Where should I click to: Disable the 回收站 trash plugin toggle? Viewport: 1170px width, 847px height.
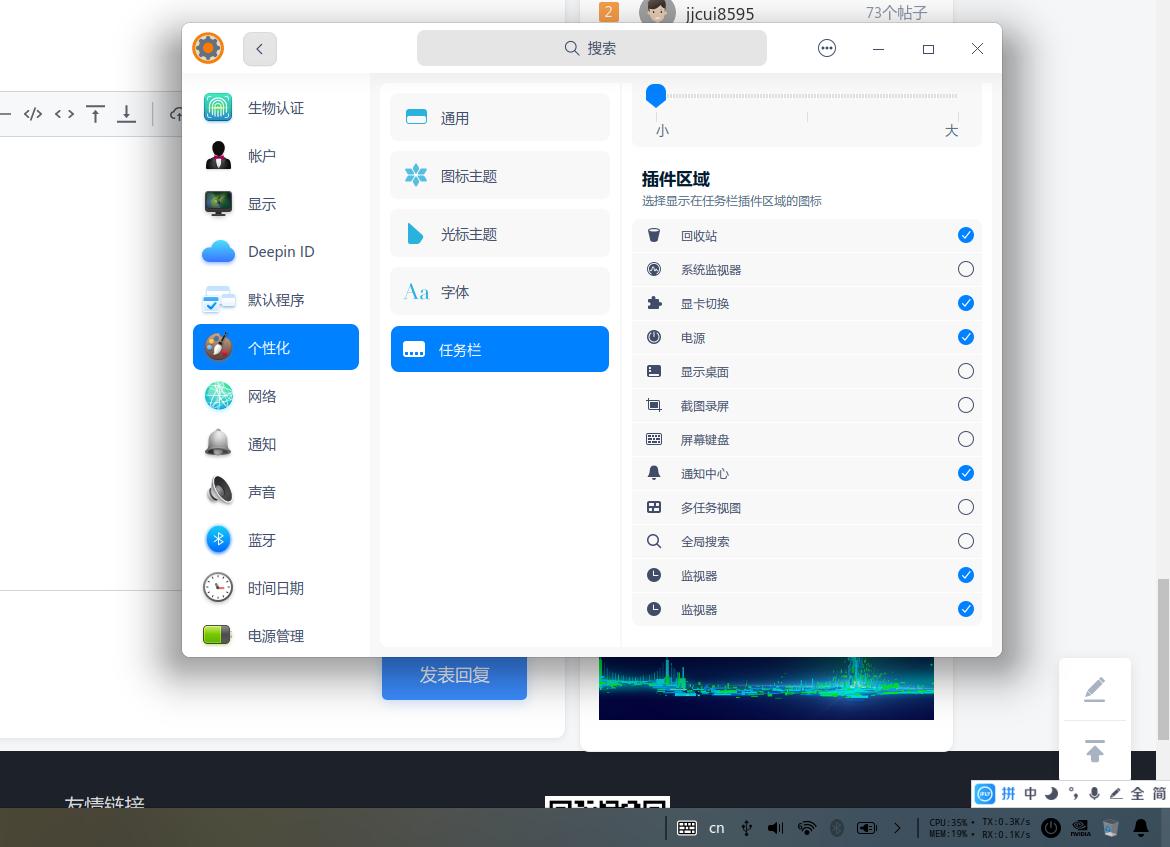click(x=965, y=235)
